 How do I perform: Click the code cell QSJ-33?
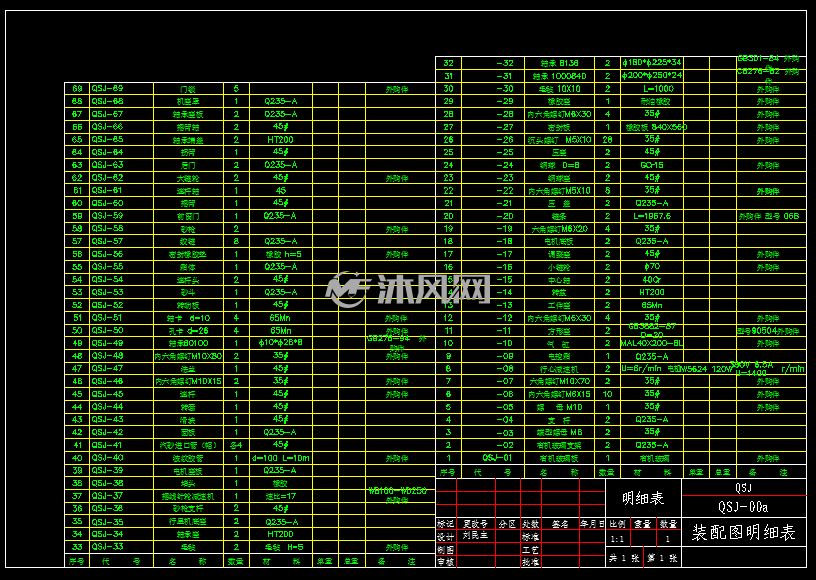pyautogui.click(x=108, y=547)
